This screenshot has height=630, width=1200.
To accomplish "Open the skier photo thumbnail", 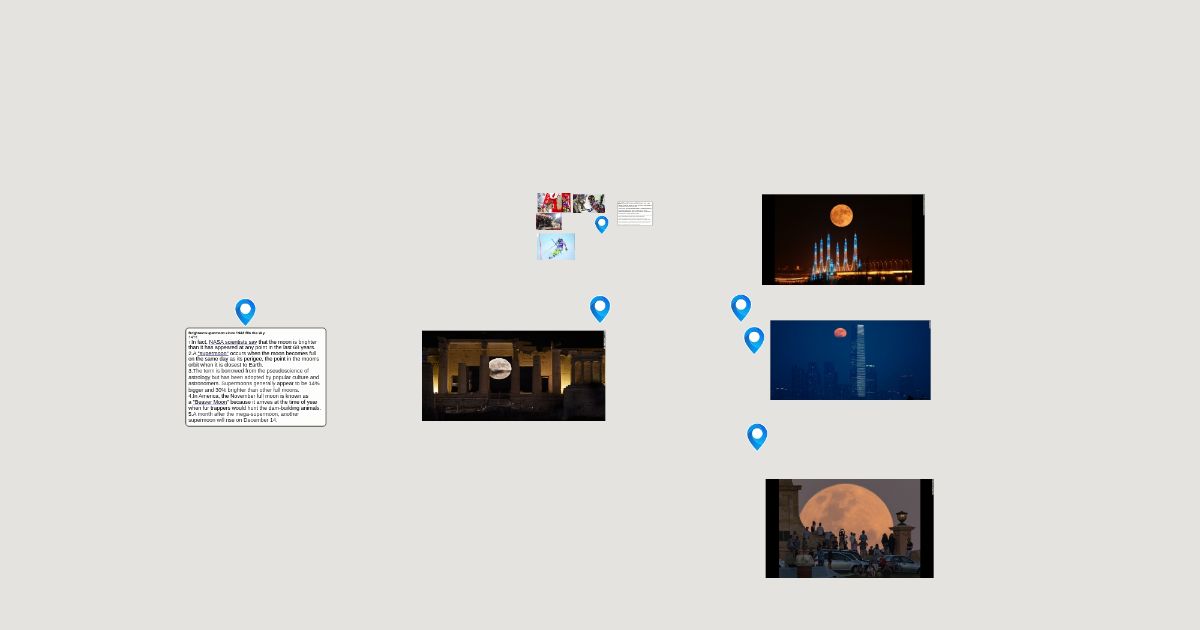I will pyautogui.click(x=556, y=247).
